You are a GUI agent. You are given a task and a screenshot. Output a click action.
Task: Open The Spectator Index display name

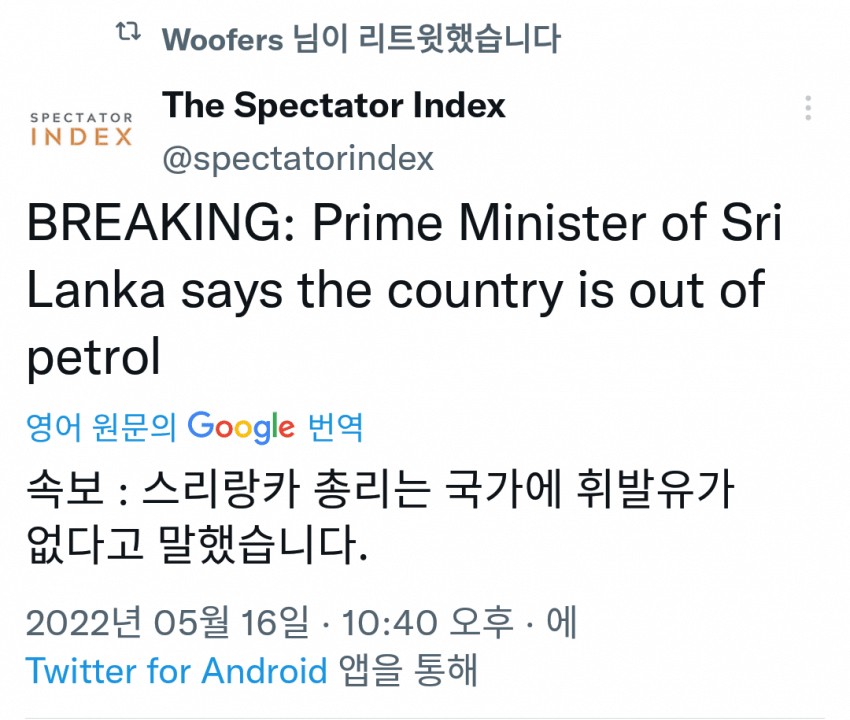[334, 105]
